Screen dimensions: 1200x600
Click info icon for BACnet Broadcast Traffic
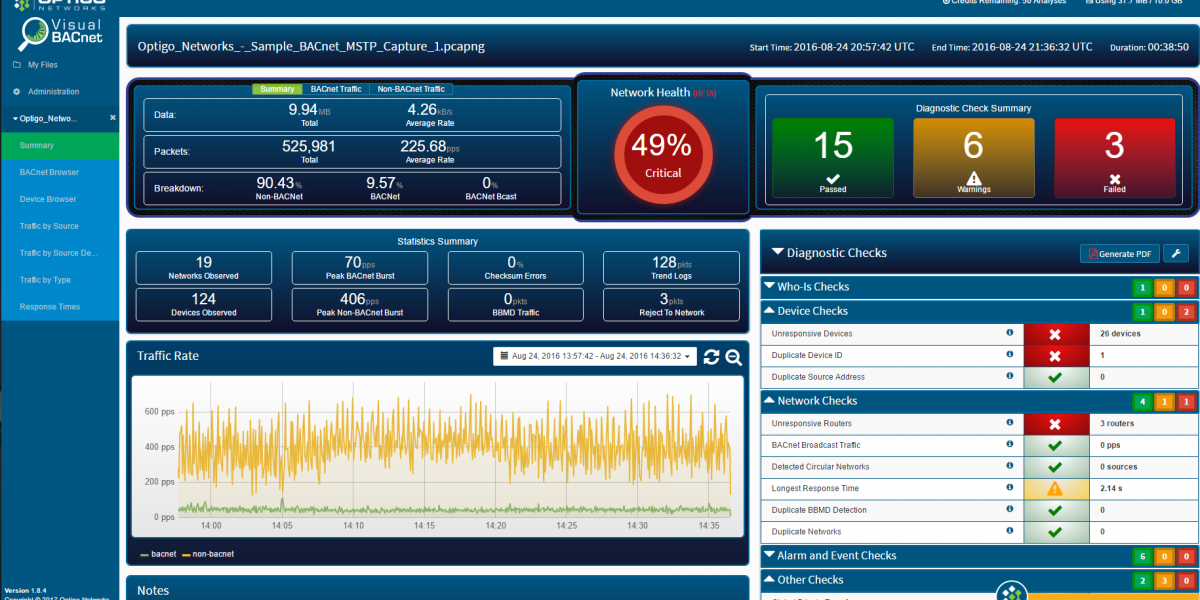(x=1009, y=445)
